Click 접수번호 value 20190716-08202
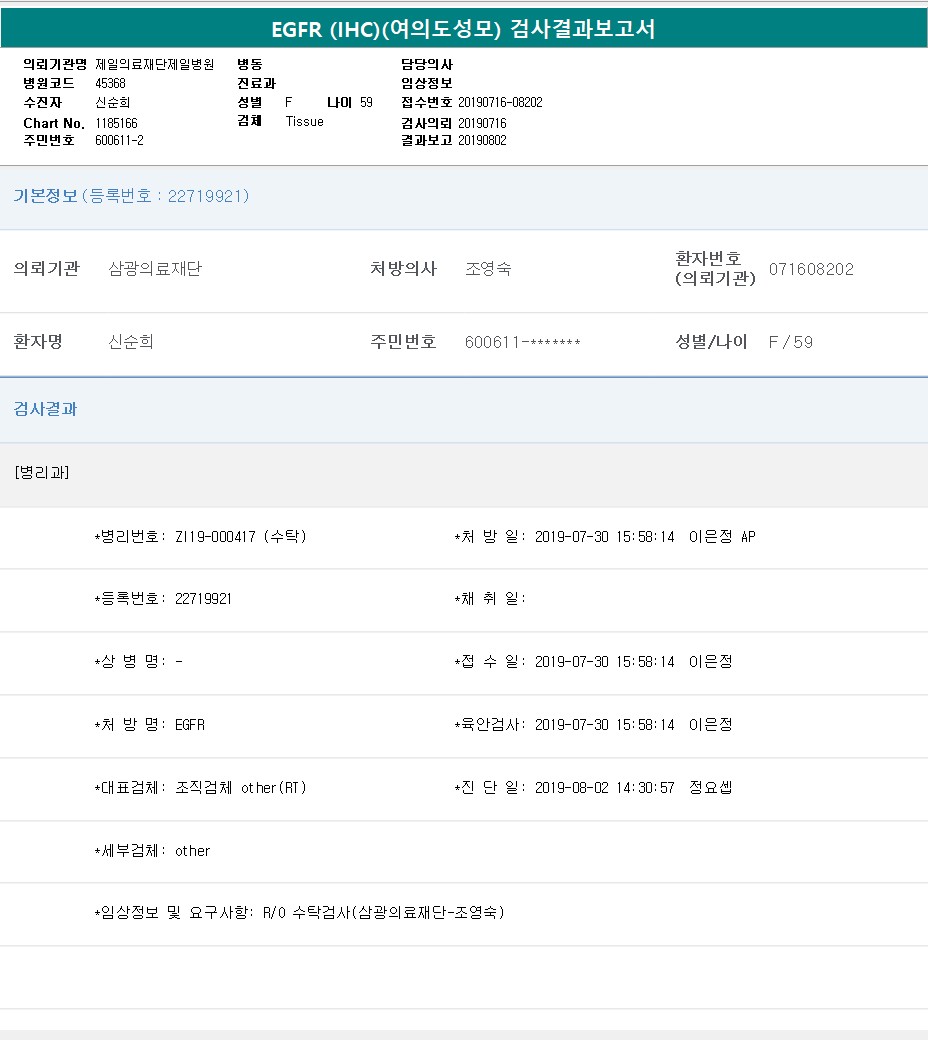The image size is (928, 1040). [x=500, y=102]
